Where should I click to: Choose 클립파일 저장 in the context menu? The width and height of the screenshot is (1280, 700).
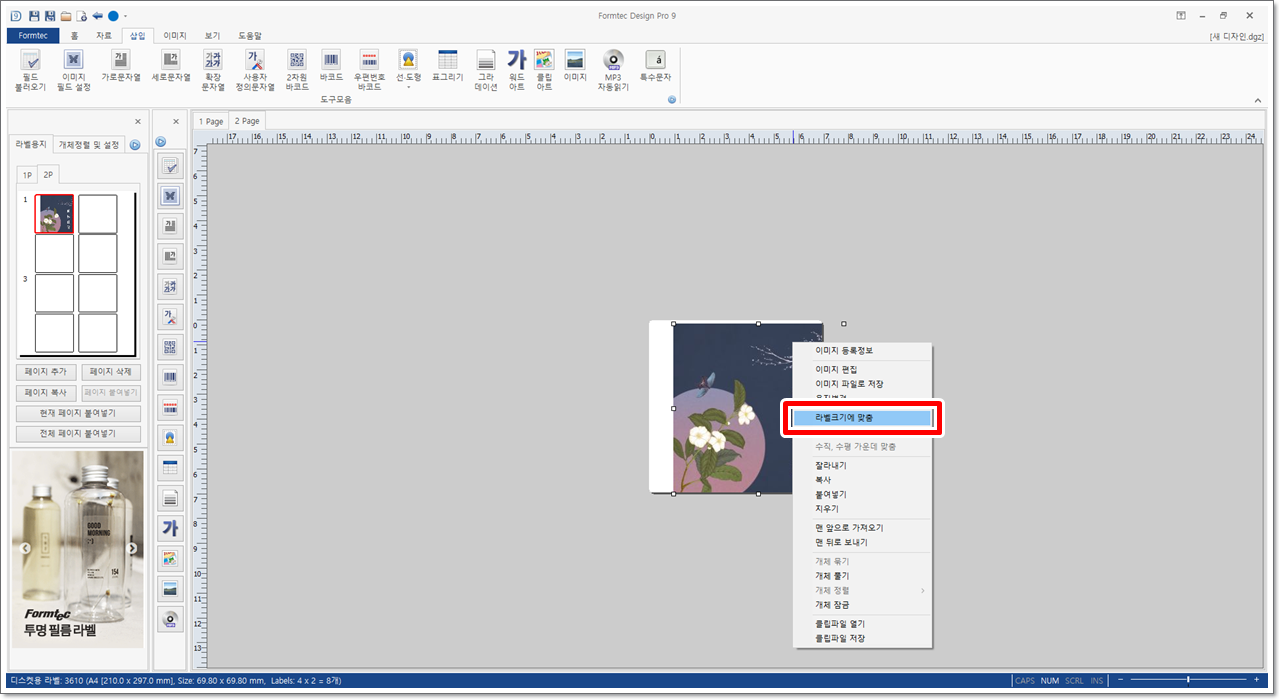tap(862, 638)
